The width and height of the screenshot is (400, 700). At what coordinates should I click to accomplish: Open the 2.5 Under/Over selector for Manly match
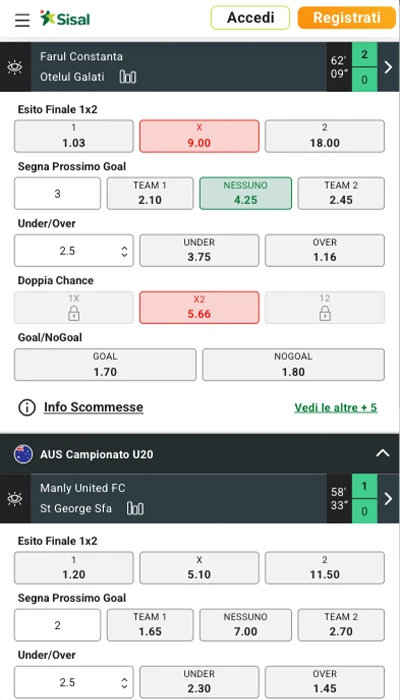(74, 682)
